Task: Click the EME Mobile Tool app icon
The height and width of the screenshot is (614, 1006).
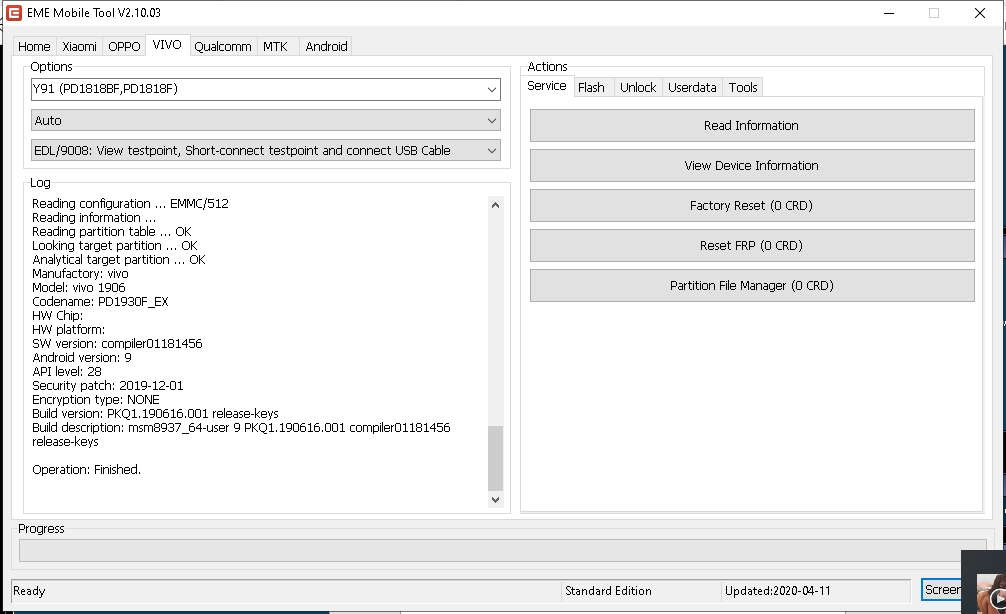Action: (x=13, y=13)
